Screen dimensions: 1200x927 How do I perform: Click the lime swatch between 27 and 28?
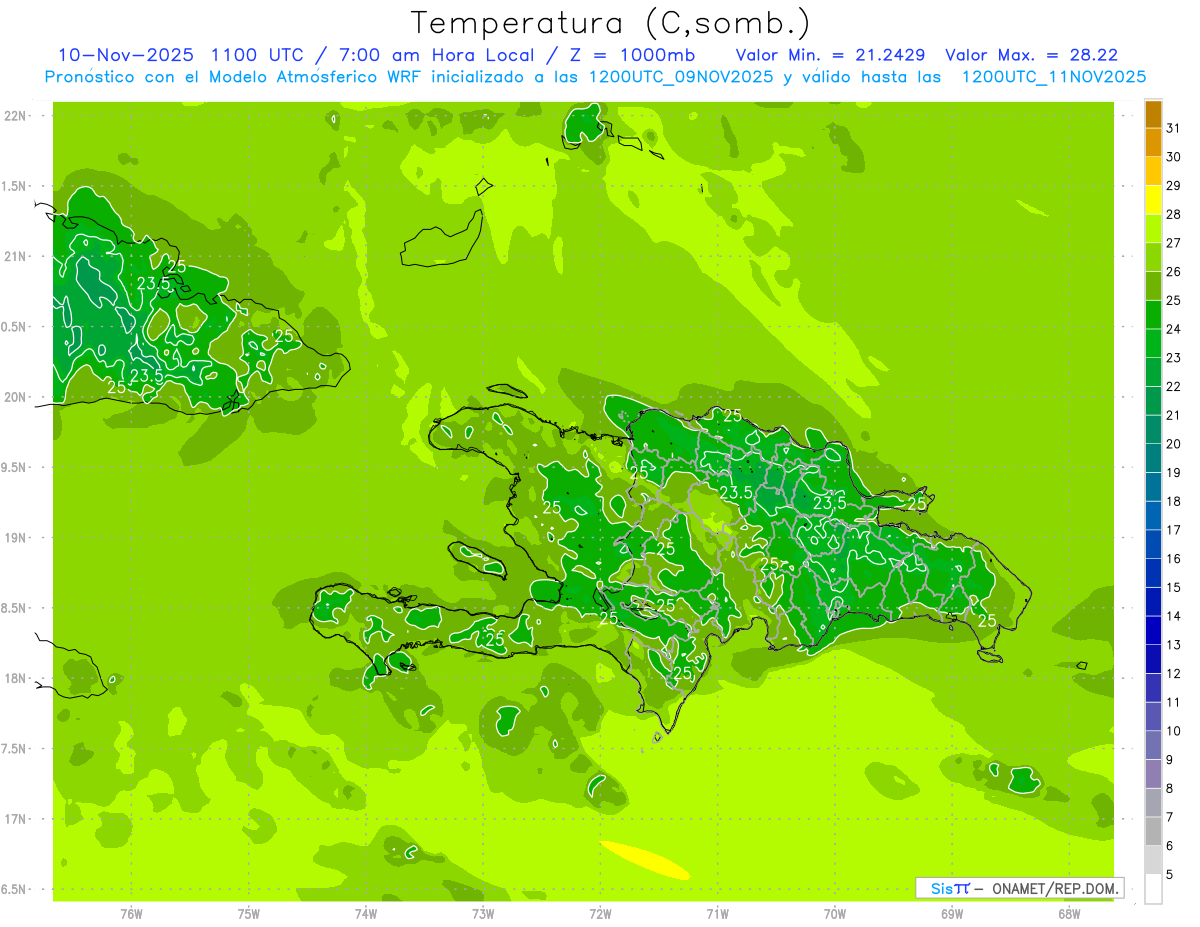1153,229
